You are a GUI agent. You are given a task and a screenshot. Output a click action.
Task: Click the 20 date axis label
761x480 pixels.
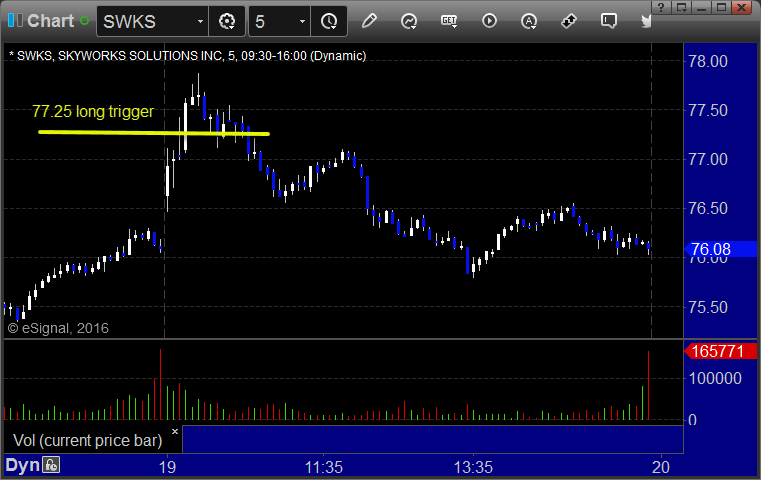click(661, 467)
